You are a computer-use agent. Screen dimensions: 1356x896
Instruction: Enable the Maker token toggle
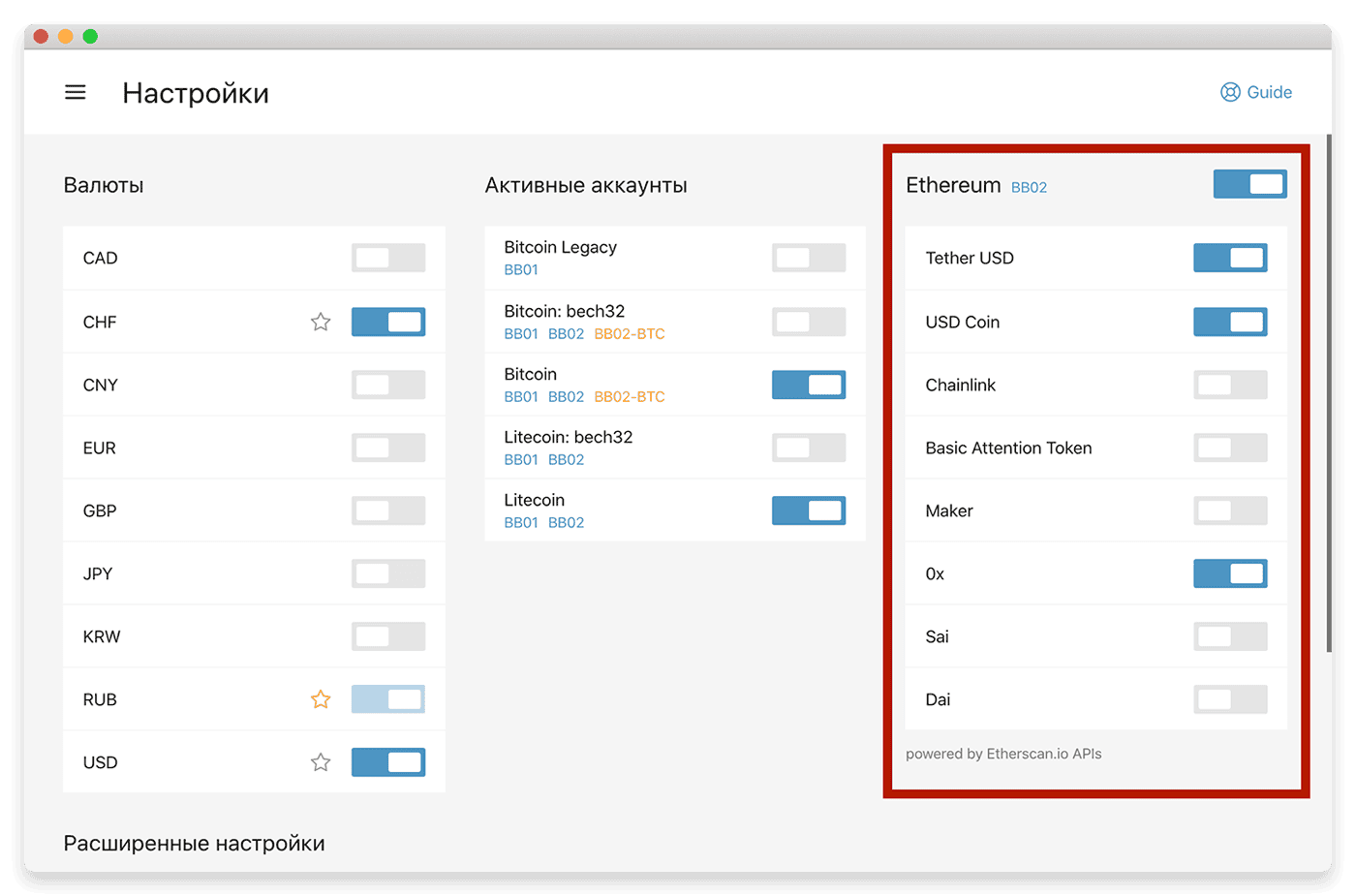1230,510
